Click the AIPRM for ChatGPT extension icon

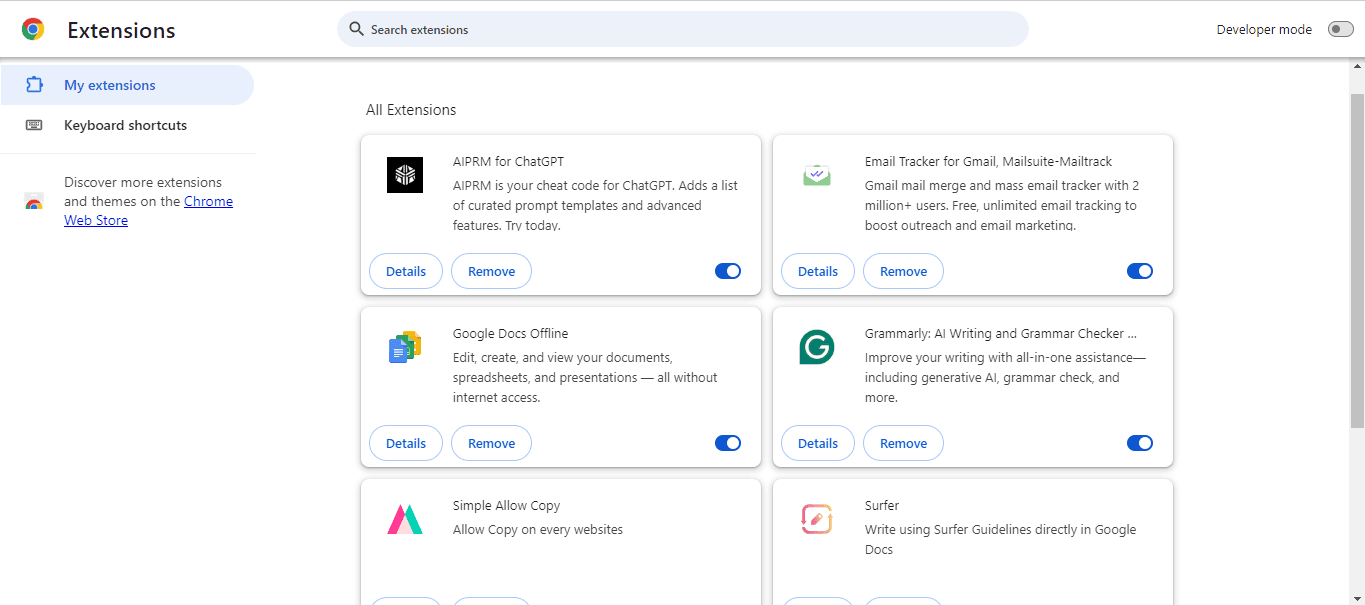(x=405, y=175)
